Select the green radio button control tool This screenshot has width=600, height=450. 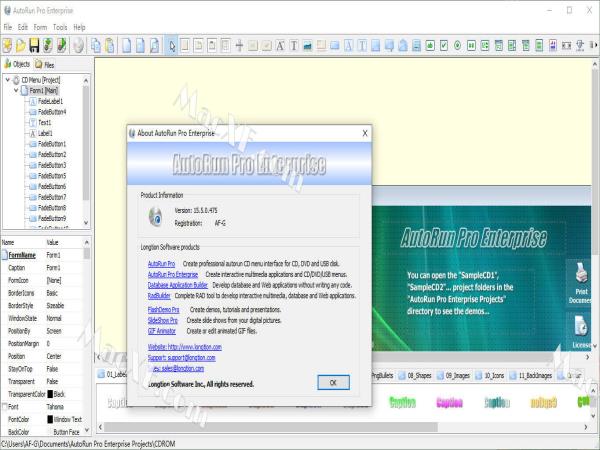point(457,46)
